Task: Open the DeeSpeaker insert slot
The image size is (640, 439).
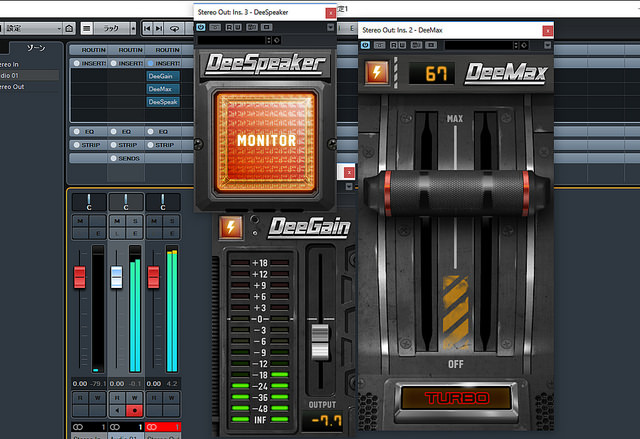Action: 163,102
